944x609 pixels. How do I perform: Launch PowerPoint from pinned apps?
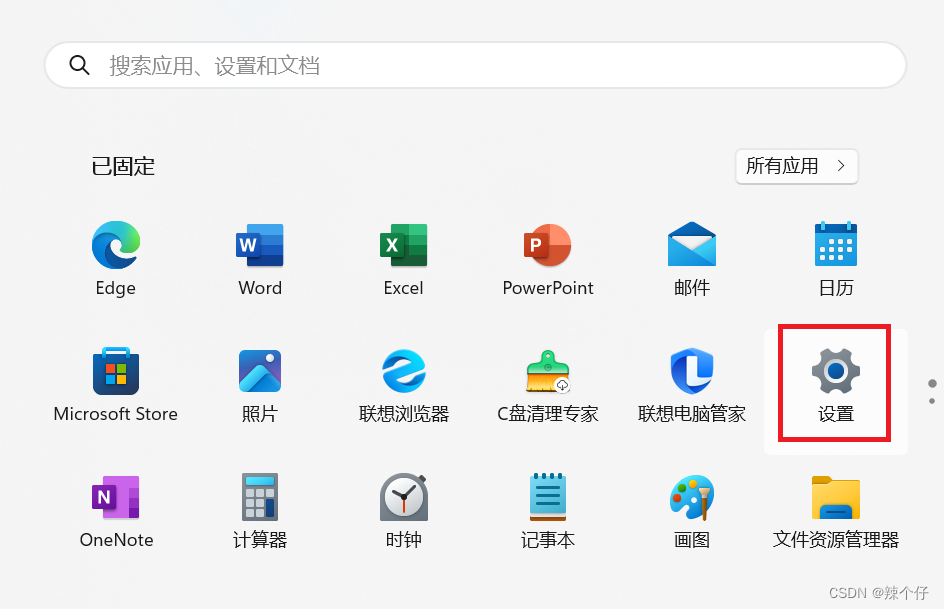tap(548, 259)
